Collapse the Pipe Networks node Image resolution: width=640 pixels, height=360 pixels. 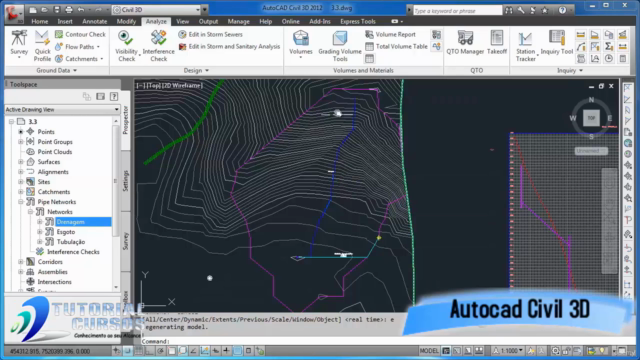coord(21,202)
